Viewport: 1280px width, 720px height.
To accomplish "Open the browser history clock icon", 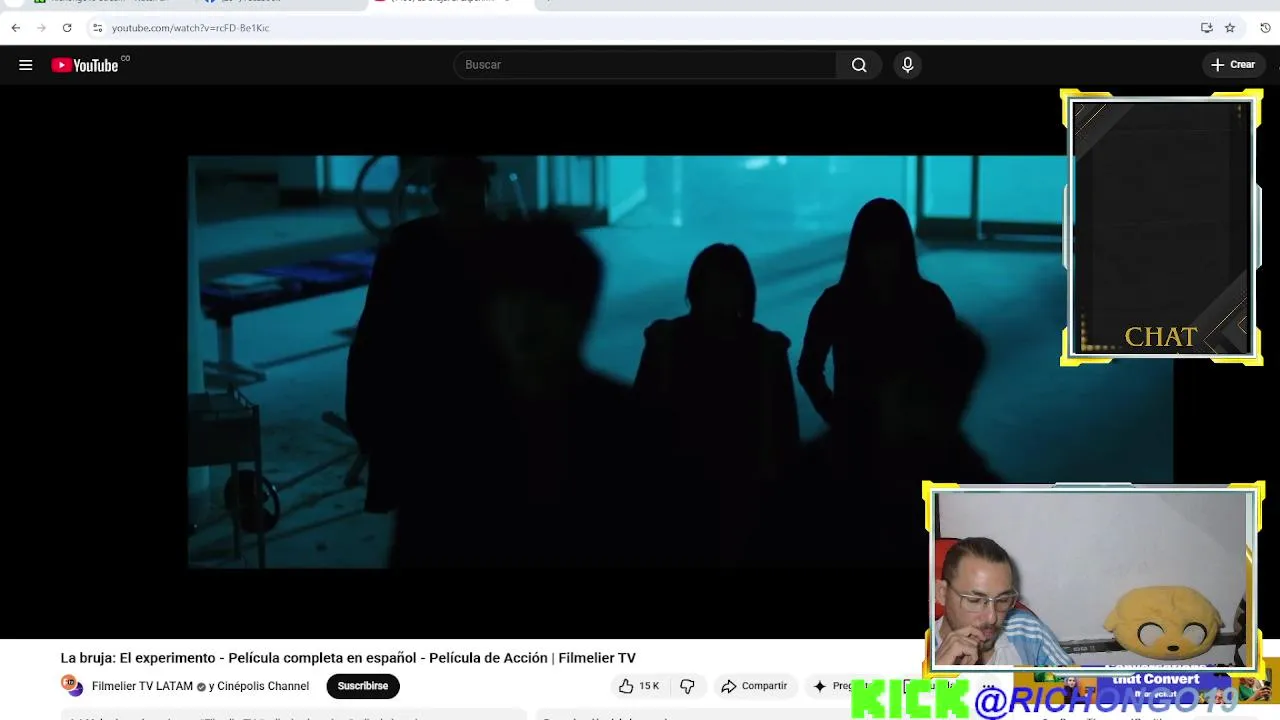I will click(x=1265, y=28).
